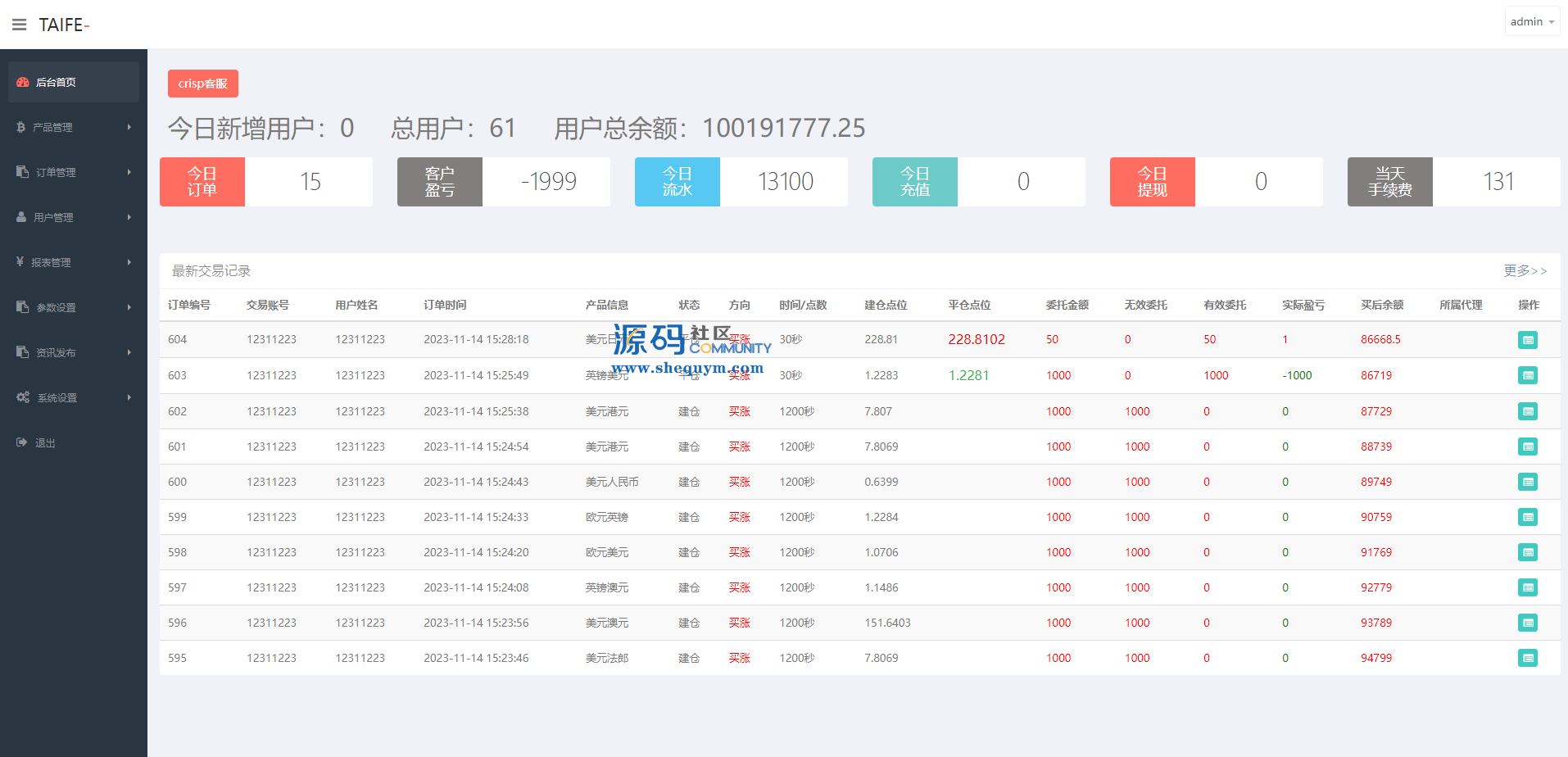Open details icon for order 604
The height and width of the screenshot is (757, 1568).
[1528, 340]
